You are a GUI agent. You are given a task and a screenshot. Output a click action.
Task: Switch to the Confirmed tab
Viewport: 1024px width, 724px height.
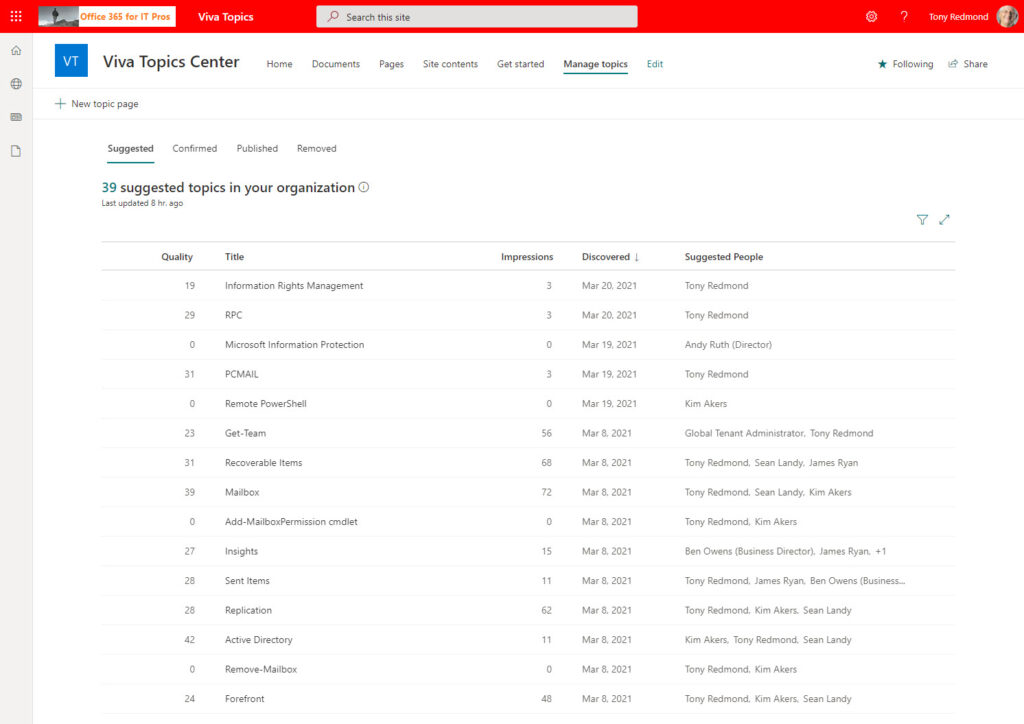pos(195,149)
